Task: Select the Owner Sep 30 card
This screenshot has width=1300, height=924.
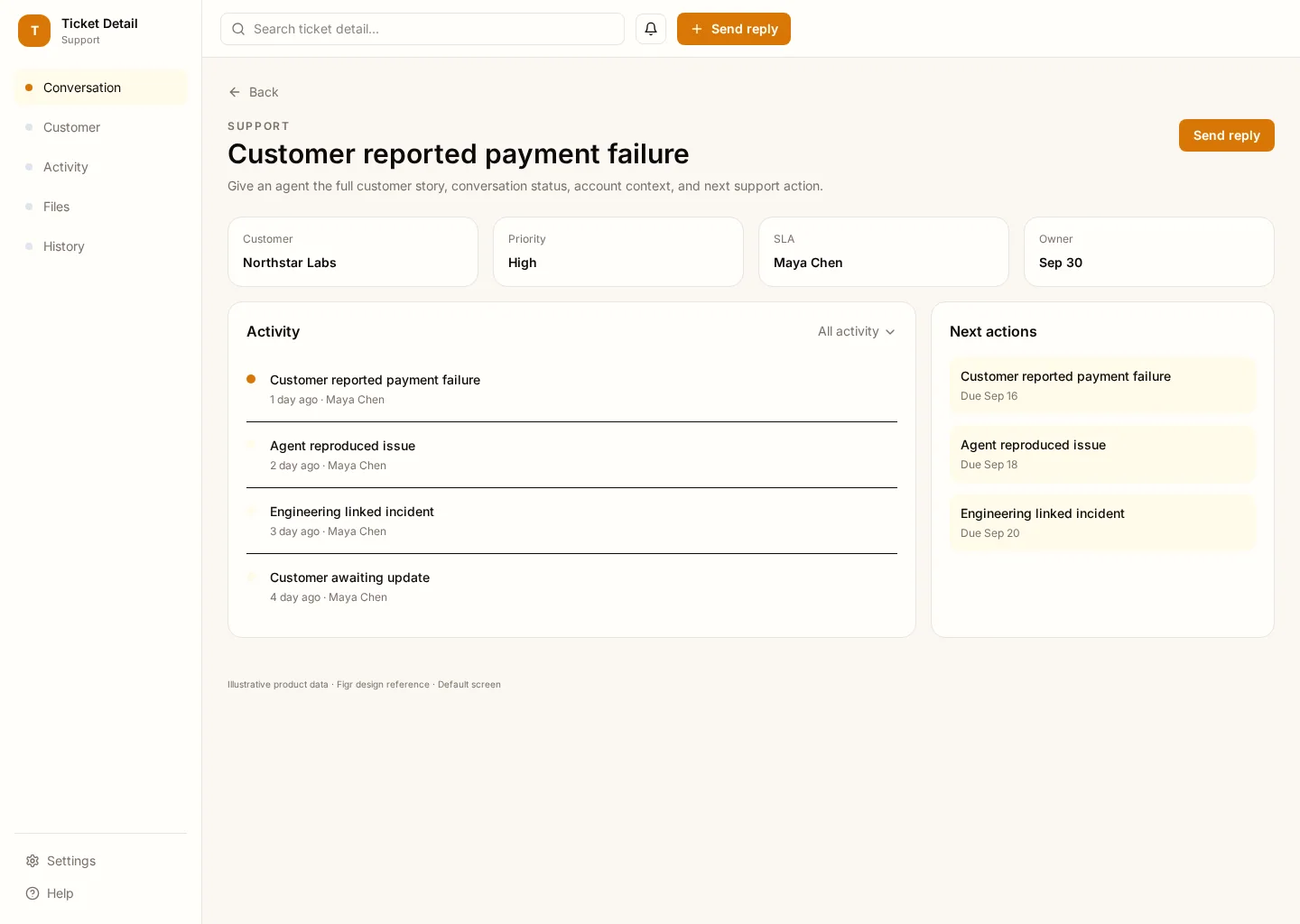Action: tap(1149, 252)
